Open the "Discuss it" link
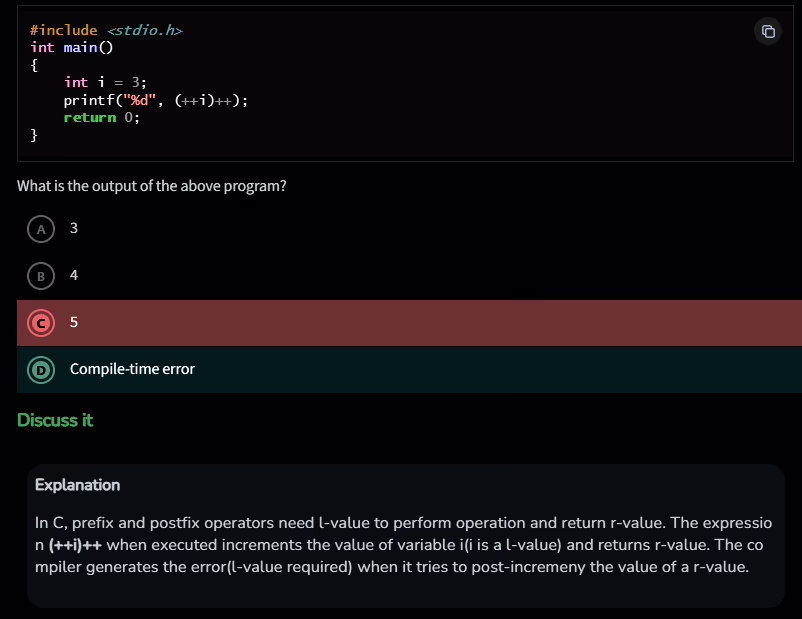This screenshot has width=802, height=619. pyautogui.click(x=55, y=420)
